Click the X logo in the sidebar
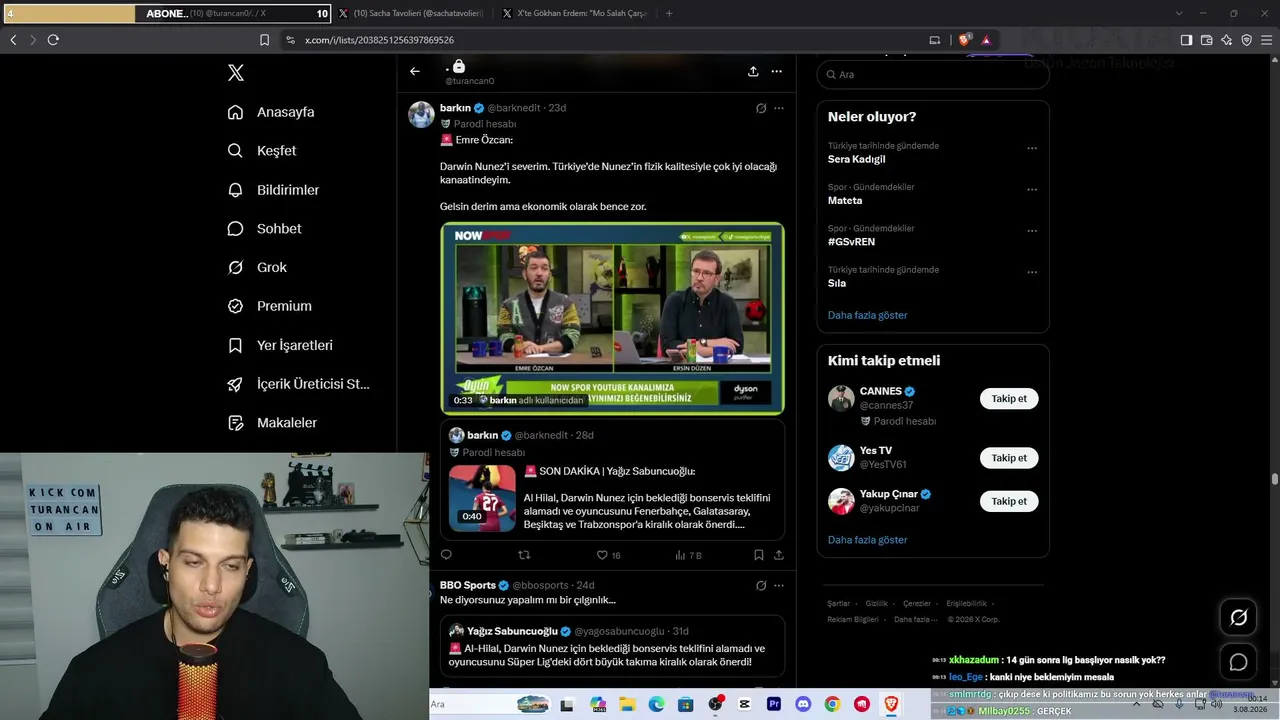The width and height of the screenshot is (1280, 720). coord(236,73)
